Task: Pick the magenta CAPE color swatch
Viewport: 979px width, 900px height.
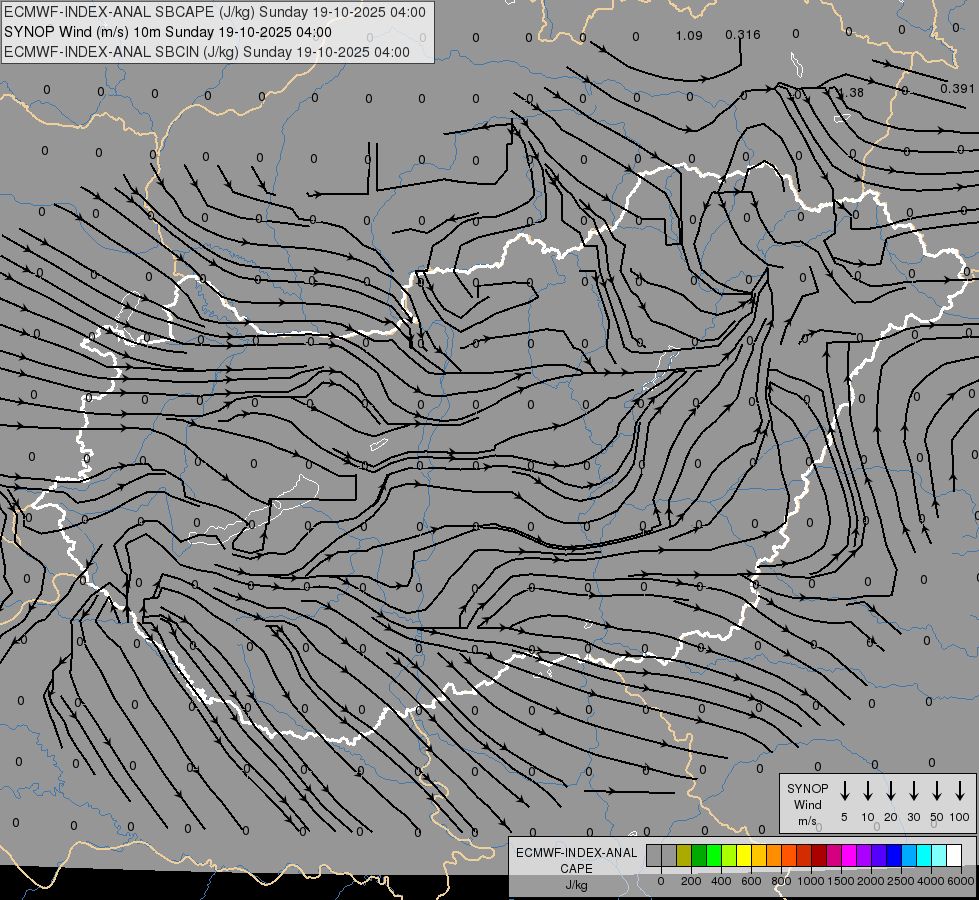Action: tap(849, 855)
